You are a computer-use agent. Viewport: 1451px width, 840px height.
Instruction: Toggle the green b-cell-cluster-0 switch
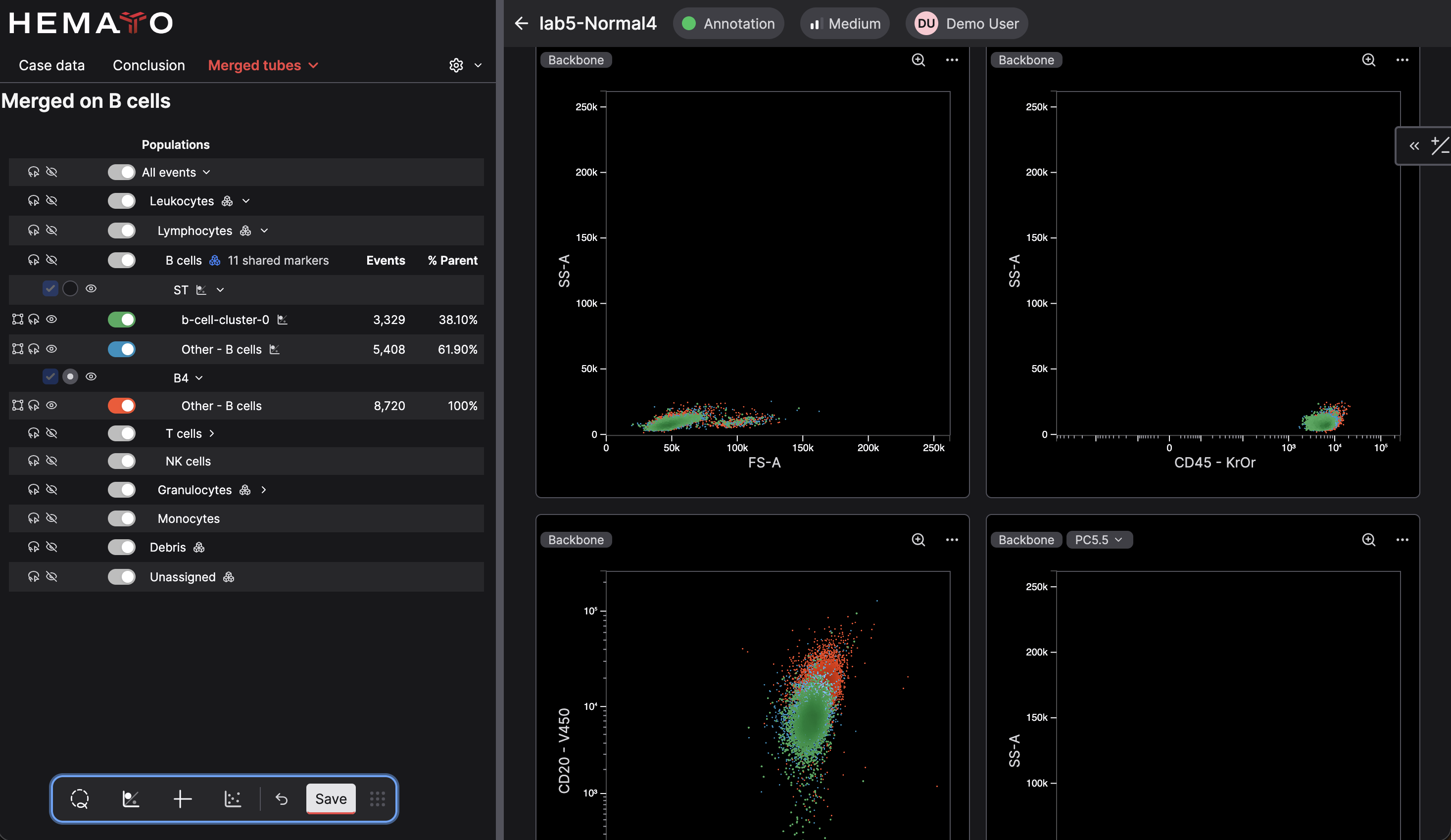[121, 320]
